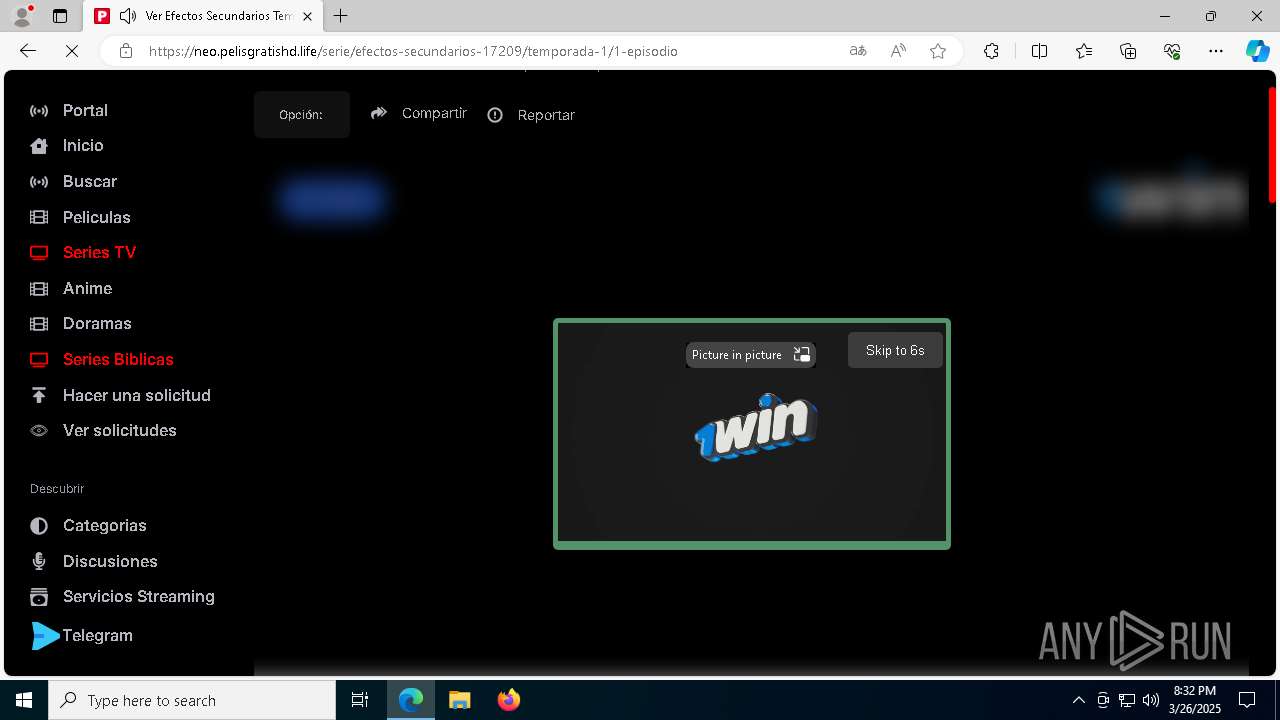This screenshot has width=1280, height=720.
Task: Click the upload arrow icon for solicitud
Action: point(39,395)
